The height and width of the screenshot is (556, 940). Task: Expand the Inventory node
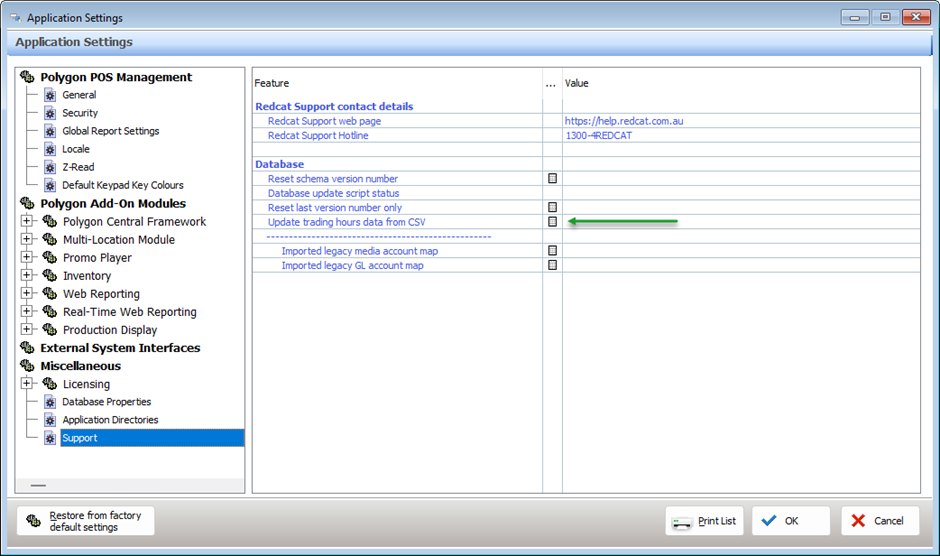(x=26, y=275)
